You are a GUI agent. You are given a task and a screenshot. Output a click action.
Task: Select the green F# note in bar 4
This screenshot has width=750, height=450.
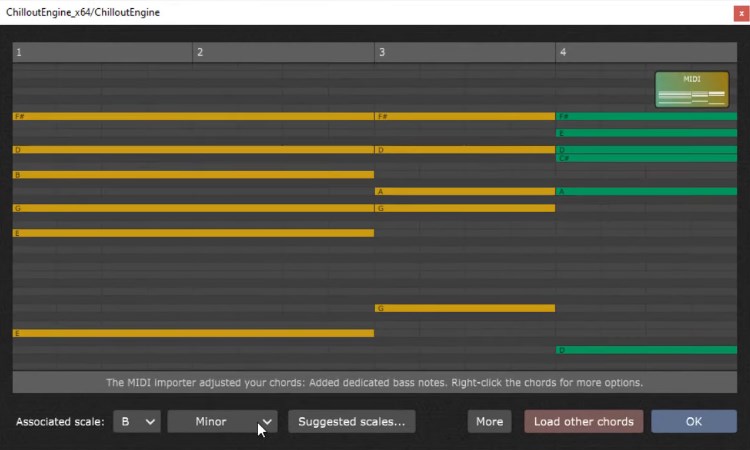click(x=646, y=116)
